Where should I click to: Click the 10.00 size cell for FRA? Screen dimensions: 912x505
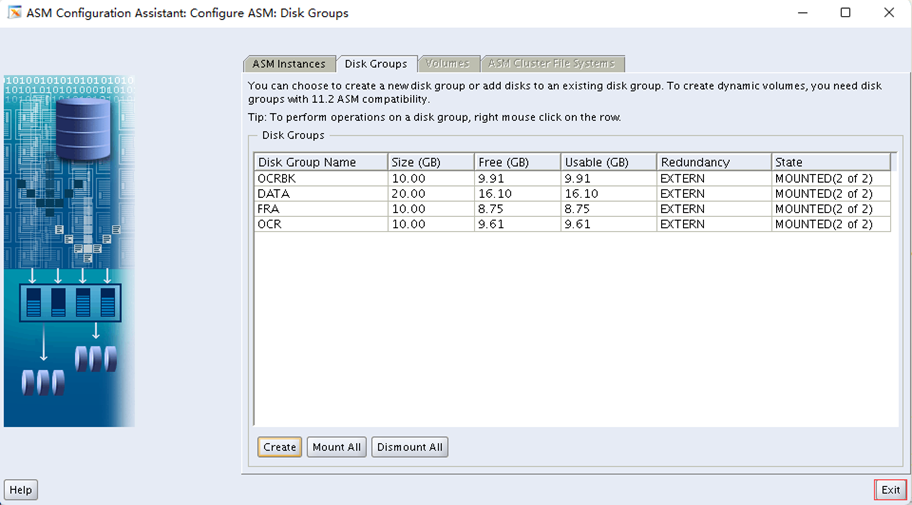pyautogui.click(x=431, y=209)
